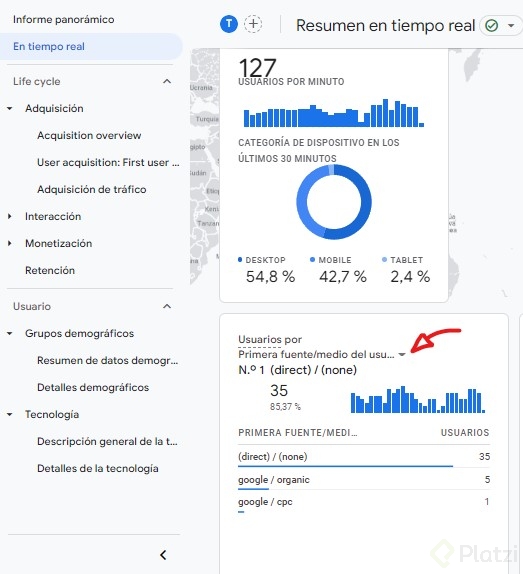
Task: Click the TABLET legend dot
Action: pyautogui.click(x=384, y=260)
